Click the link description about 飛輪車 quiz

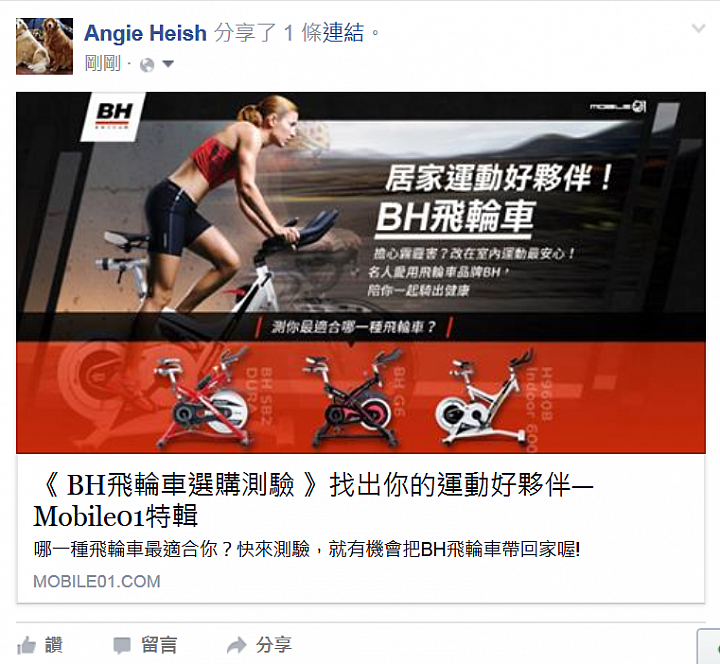pyautogui.click(x=307, y=549)
